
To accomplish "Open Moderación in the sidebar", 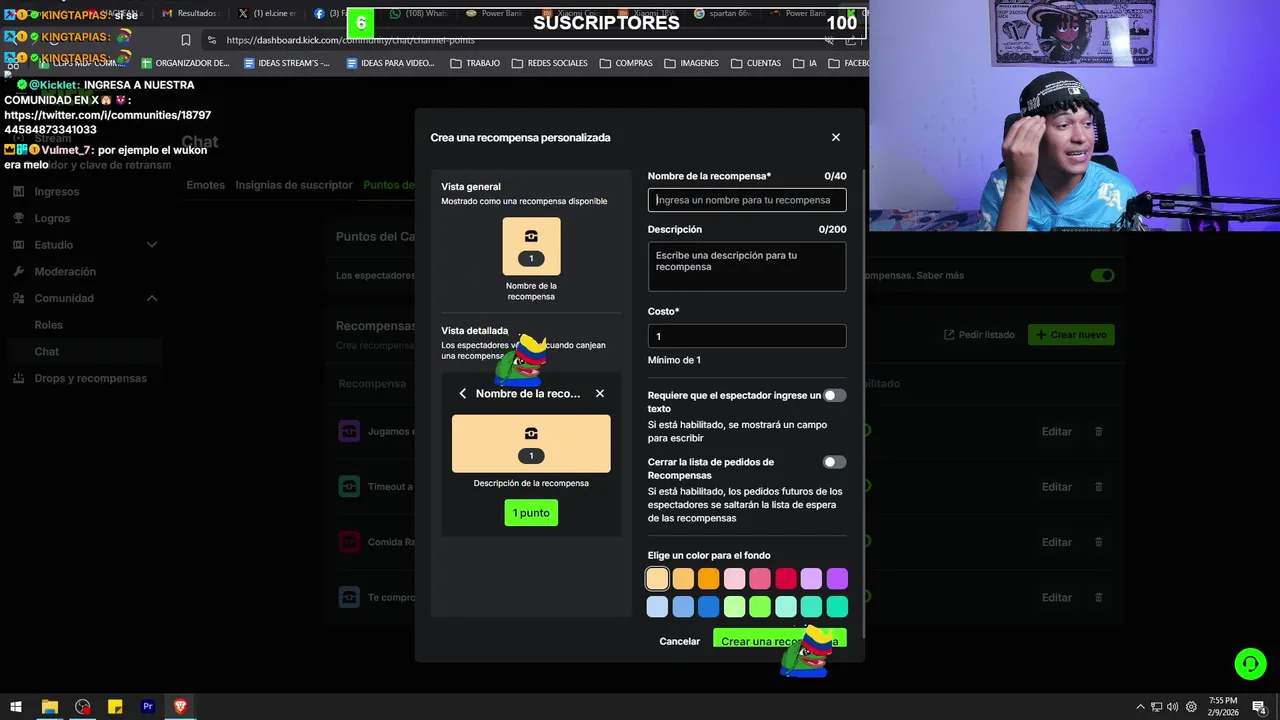I will pyautogui.click(x=65, y=272).
